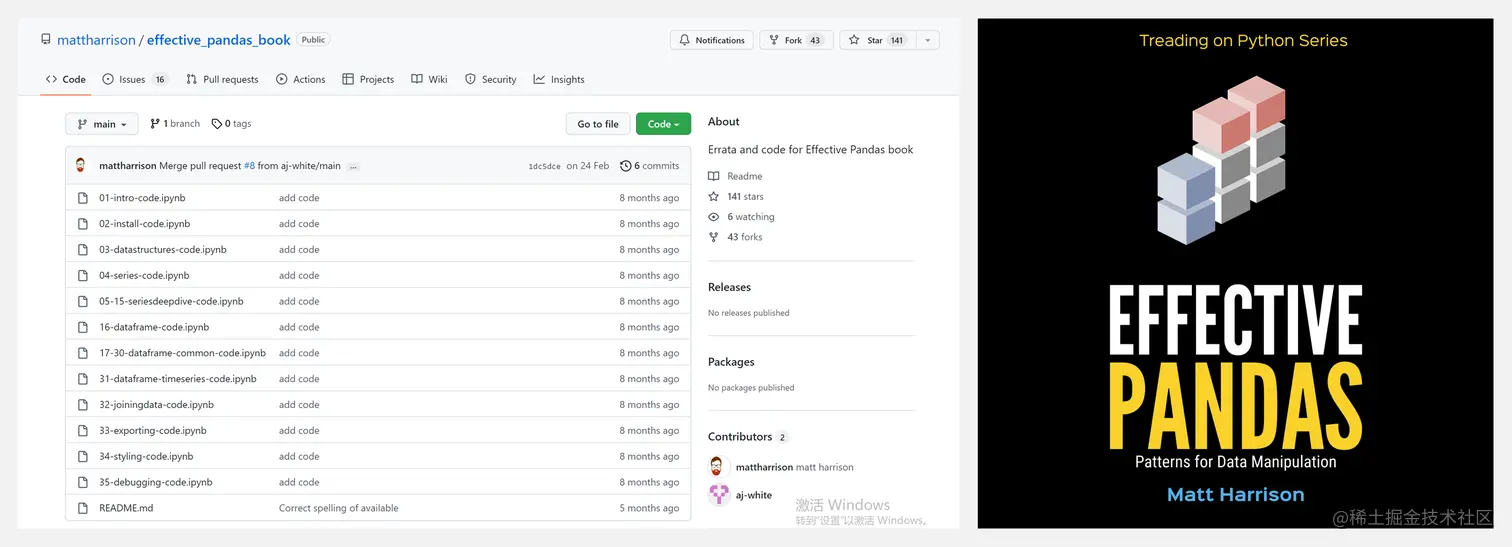Open the Wiki tab
The height and width of the screenshot is (547, 1512).
tap(429, 79)
